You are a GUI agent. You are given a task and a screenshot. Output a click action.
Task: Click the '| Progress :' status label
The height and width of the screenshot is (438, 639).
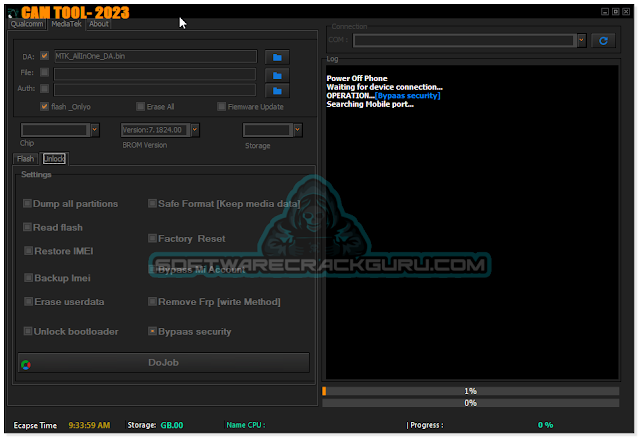pyautogui.click(x=425, y=425)
